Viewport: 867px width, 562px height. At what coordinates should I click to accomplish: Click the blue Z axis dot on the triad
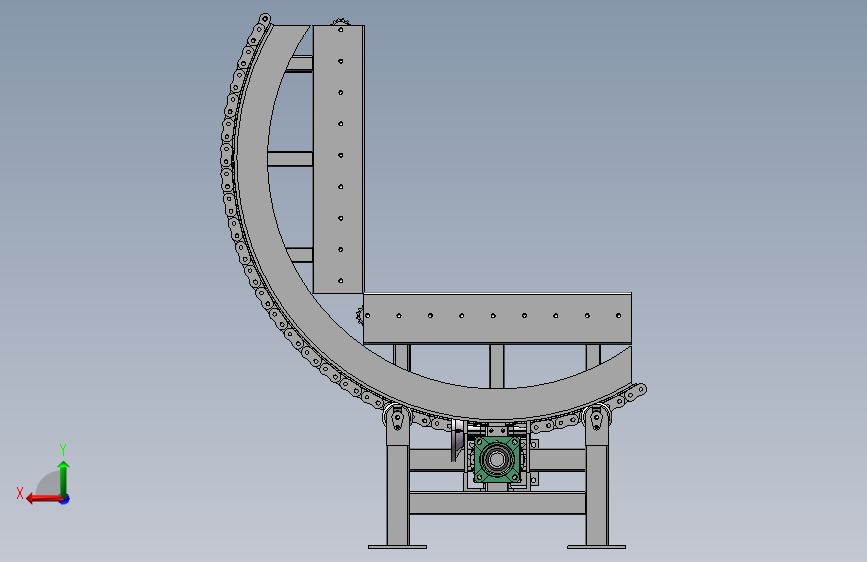[65, 499]
